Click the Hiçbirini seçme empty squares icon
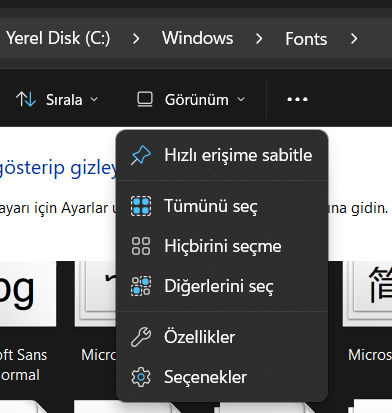The width and height of the screenshot is (392, 413). pyautogui.click(x=141, y=246)
